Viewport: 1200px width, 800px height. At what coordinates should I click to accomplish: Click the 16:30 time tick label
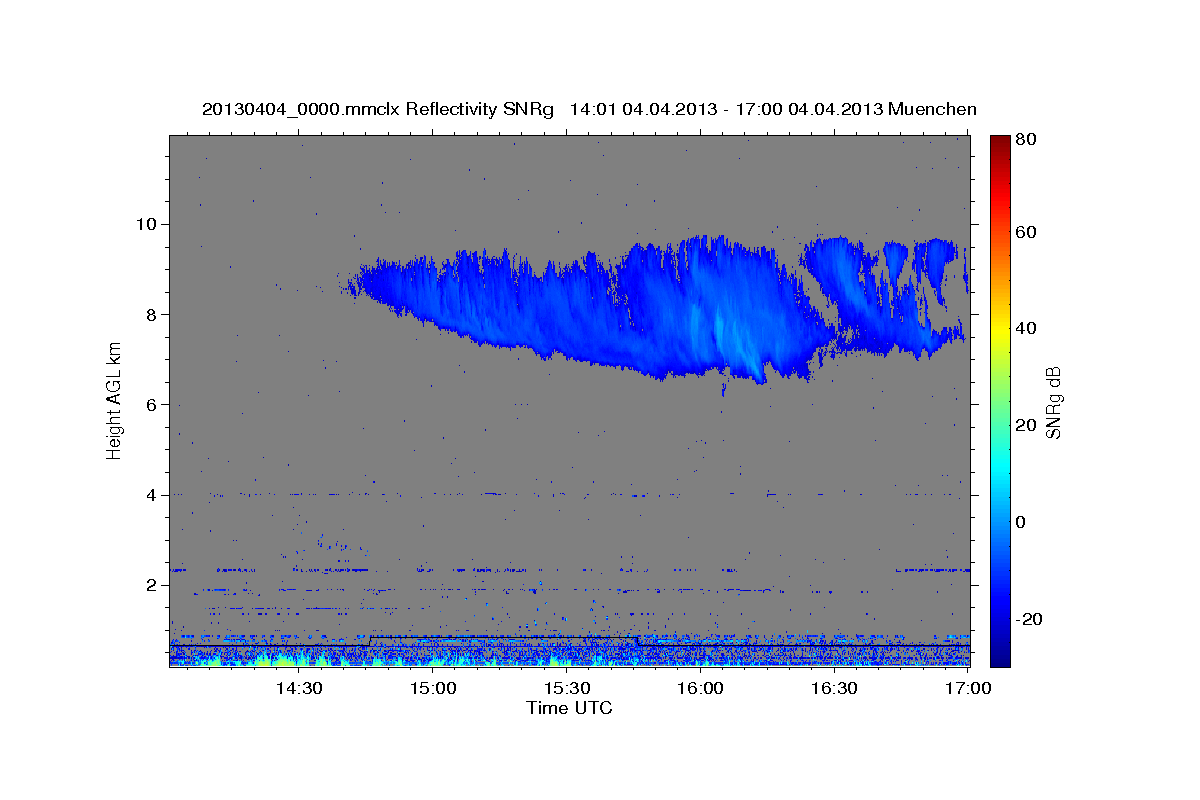coord(834,688)
